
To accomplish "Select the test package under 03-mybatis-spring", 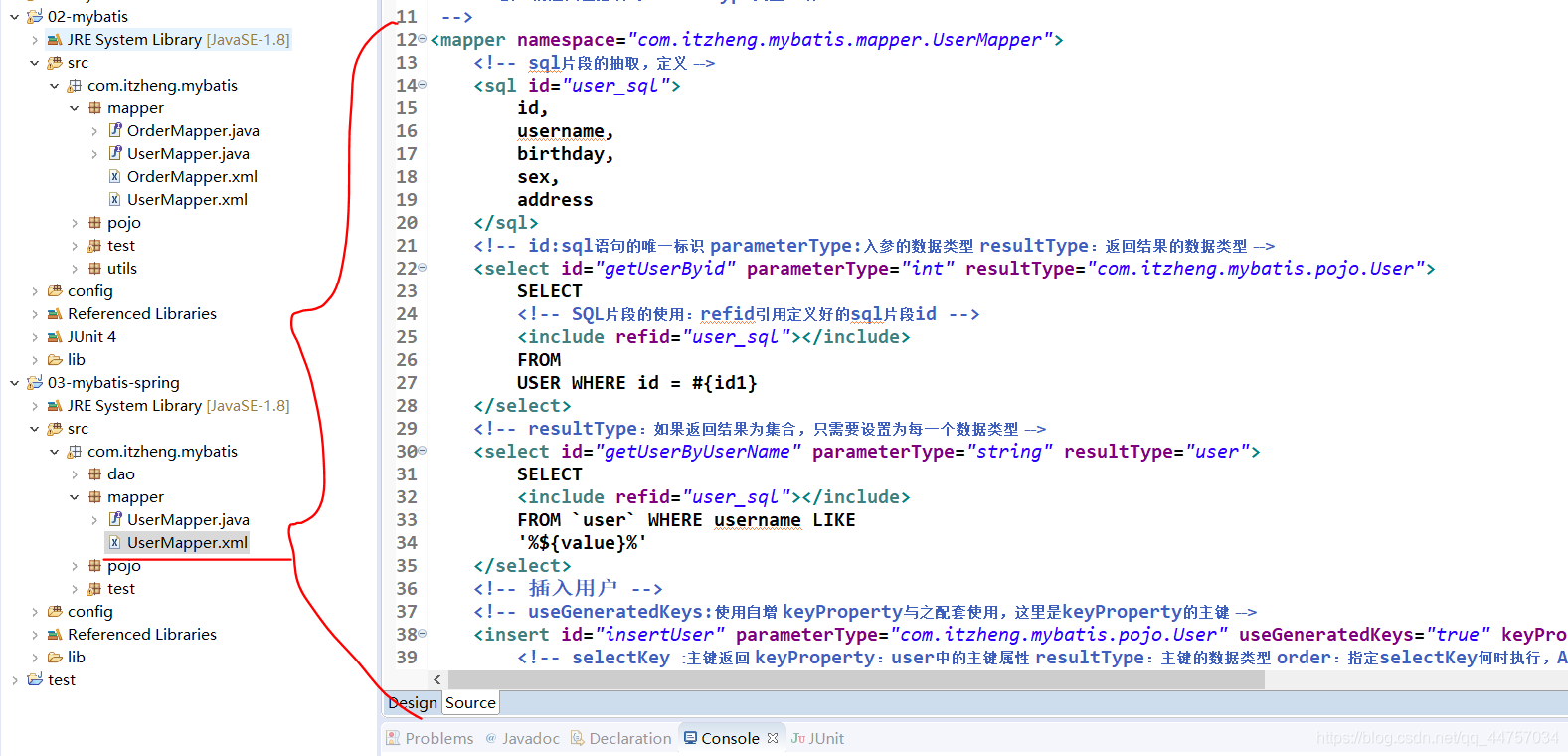I will pyautogui.click(x=121, y=589).
